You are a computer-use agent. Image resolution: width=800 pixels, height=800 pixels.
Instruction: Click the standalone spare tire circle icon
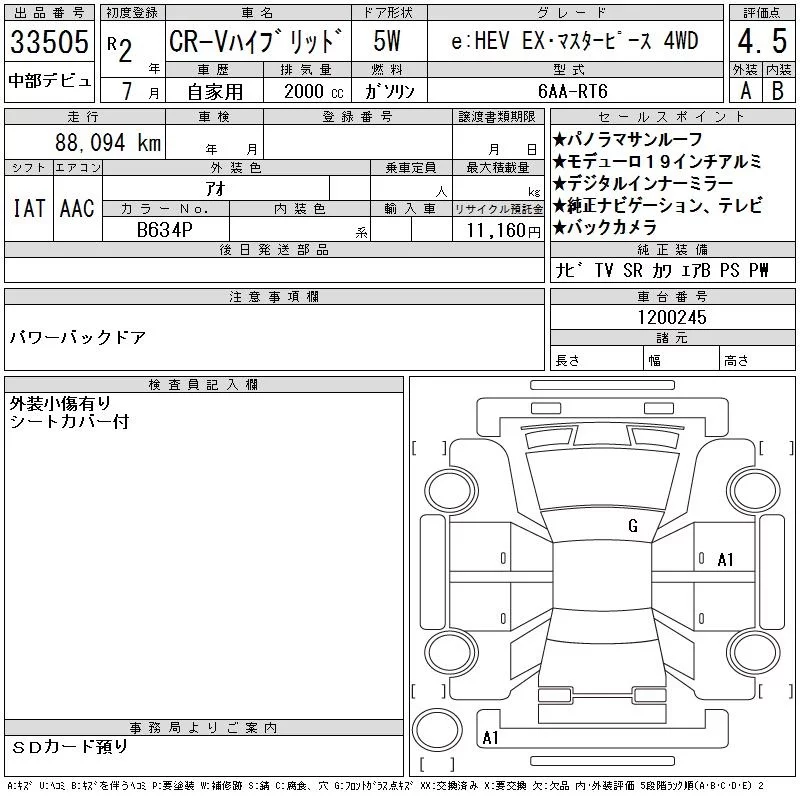[x=435, y=728]
